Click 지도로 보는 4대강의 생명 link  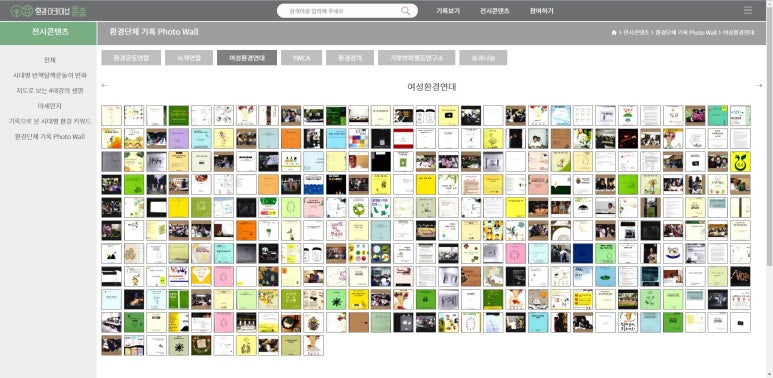tap(50, 91)
